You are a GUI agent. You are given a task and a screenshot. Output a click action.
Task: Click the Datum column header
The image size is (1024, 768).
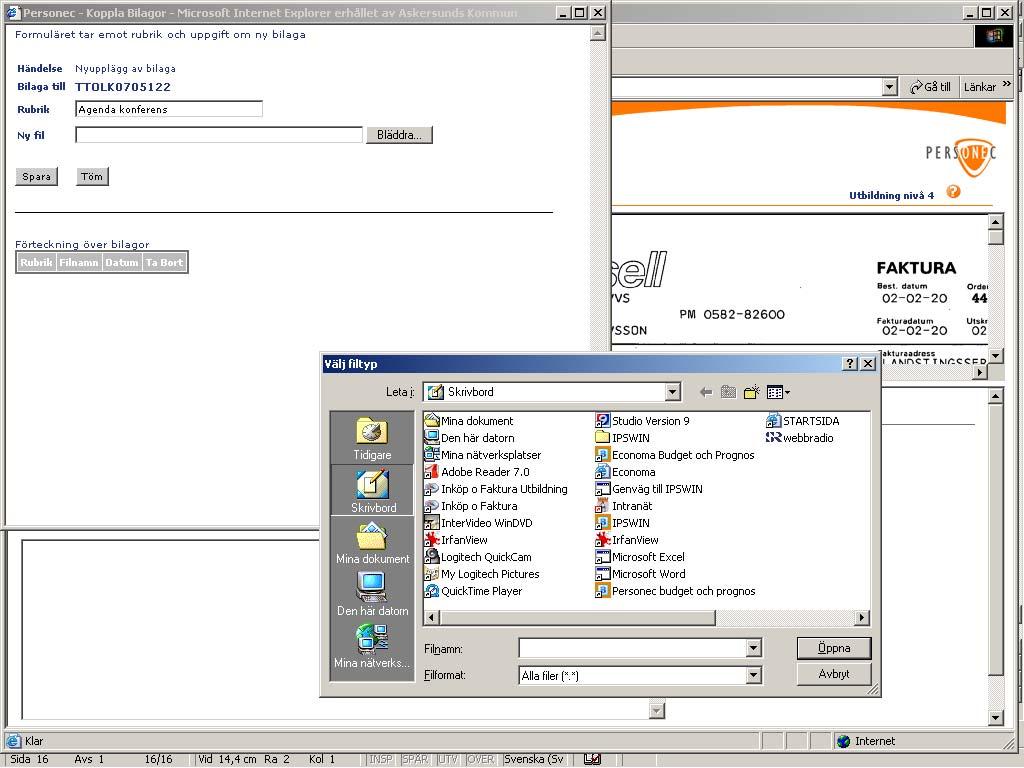pyautogui.click(x=122, y=263)
